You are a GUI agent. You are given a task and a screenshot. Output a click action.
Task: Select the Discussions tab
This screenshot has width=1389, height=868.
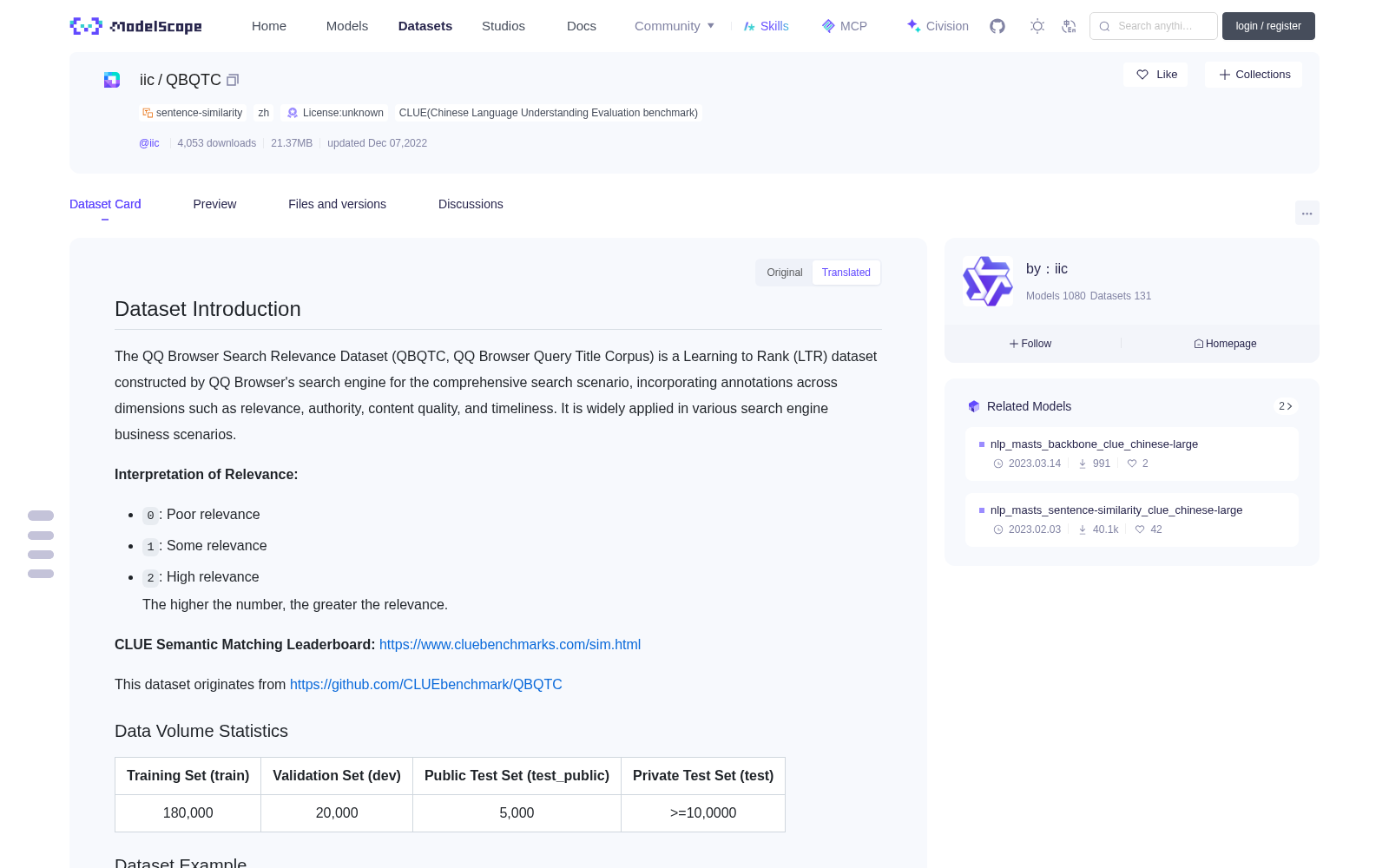pyautogui.click(x=471, y=204)
